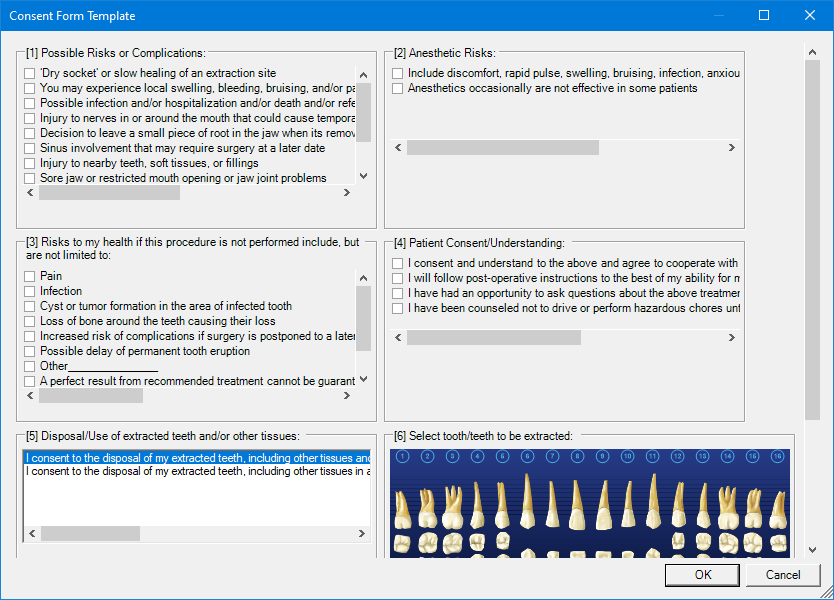
Task: Click the right arrow of Anesthetic Risks scrollbar
Action: 733,147
